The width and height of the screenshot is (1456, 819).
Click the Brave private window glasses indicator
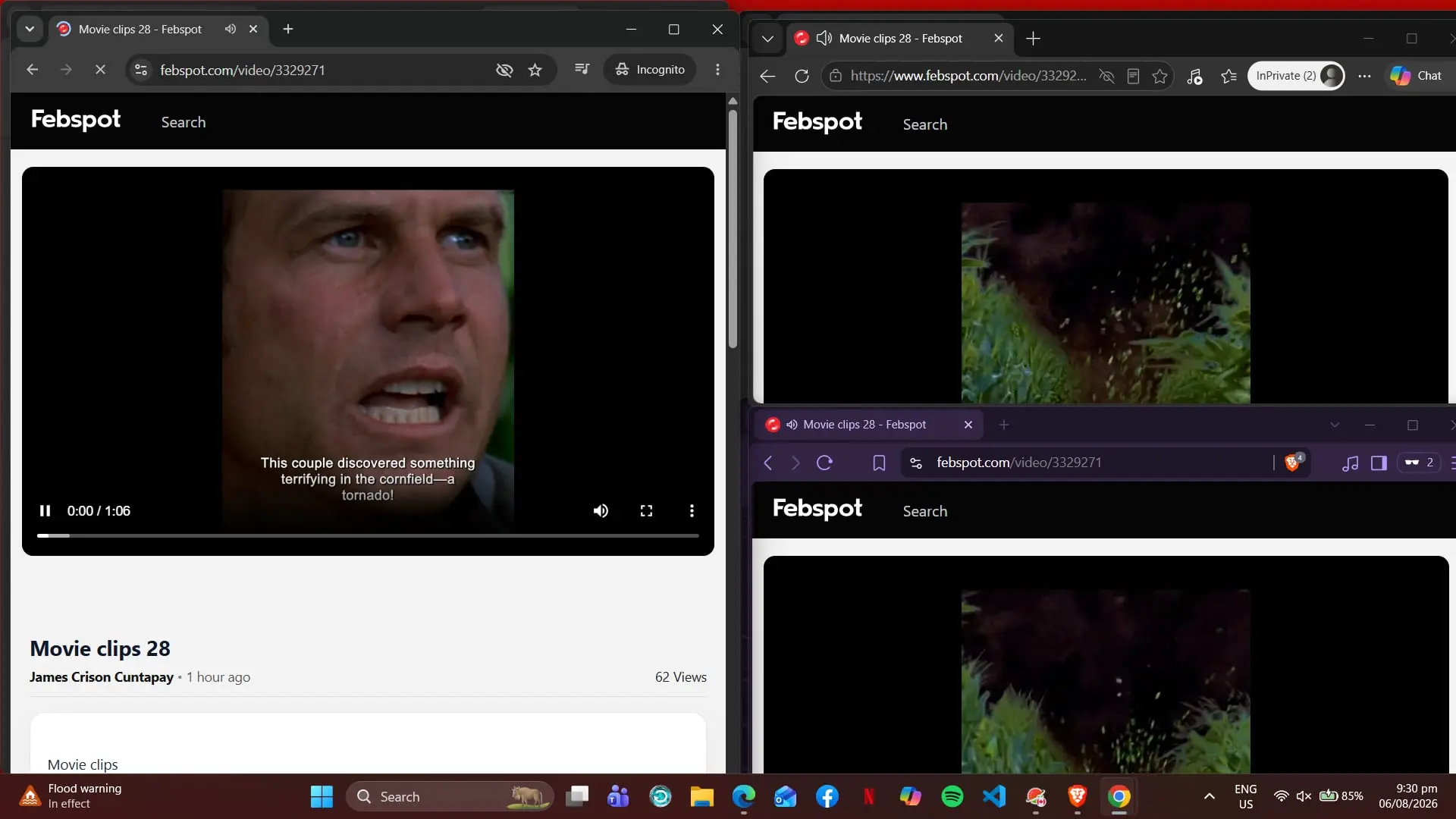[1418, 463]
